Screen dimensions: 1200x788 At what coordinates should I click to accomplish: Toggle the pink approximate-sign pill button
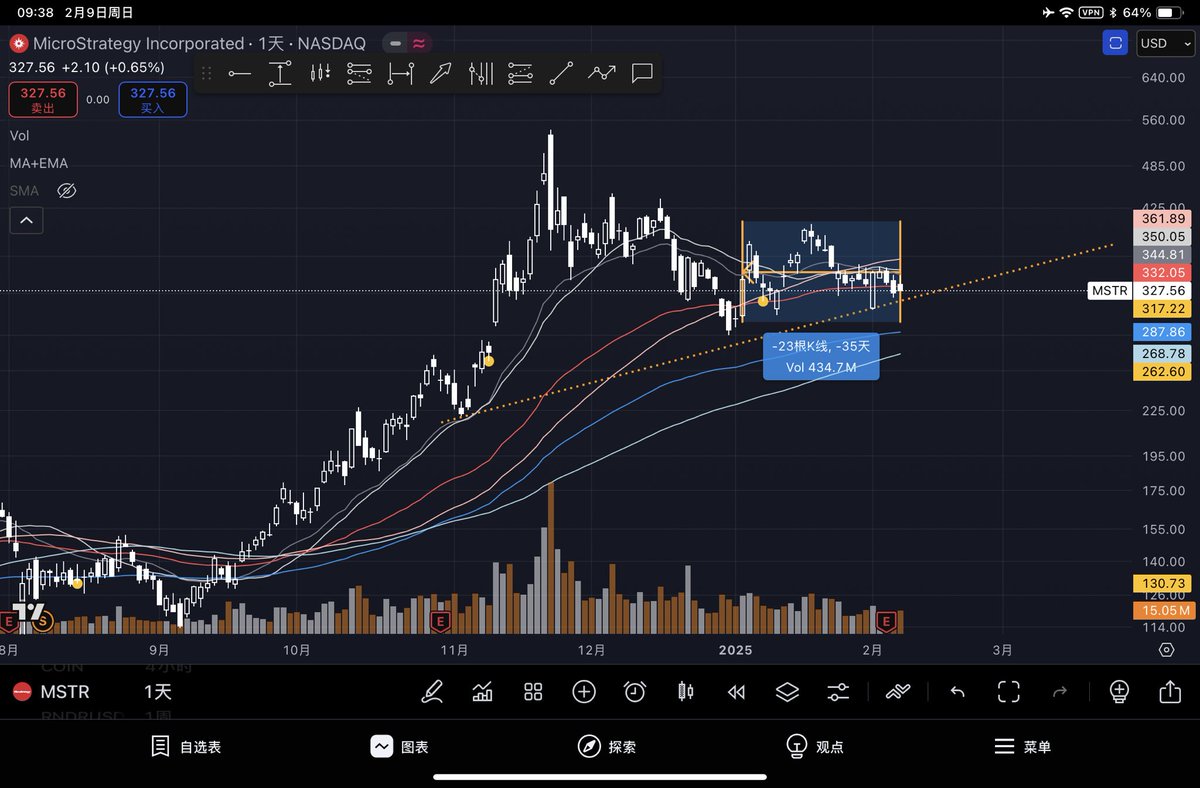pyautogui.click(x=419, y=43)
